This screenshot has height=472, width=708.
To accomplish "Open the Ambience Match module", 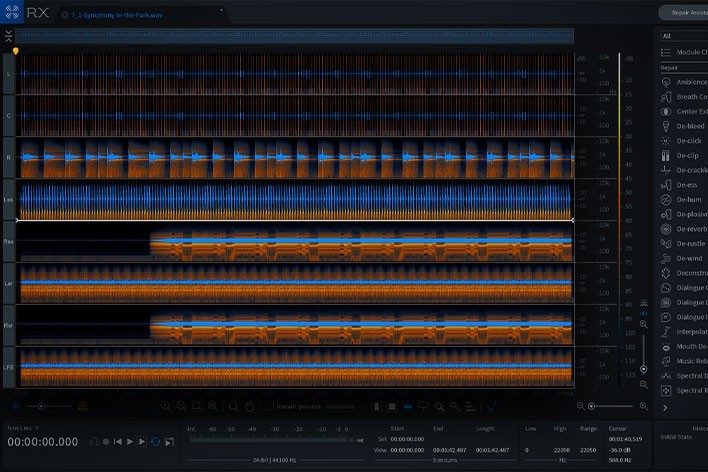I will point(685,82).
